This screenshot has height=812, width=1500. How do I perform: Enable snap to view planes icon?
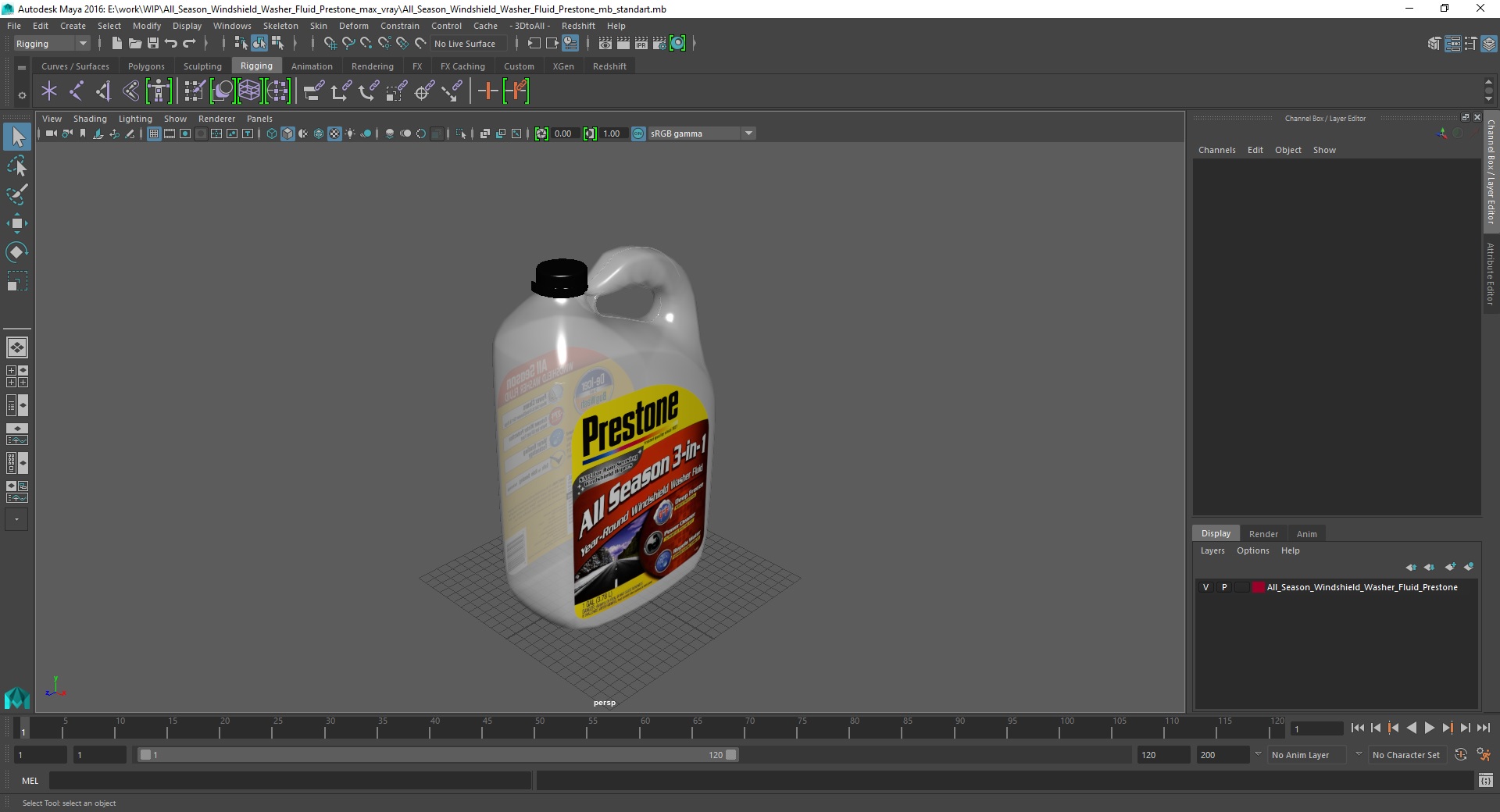click(402, 44)
